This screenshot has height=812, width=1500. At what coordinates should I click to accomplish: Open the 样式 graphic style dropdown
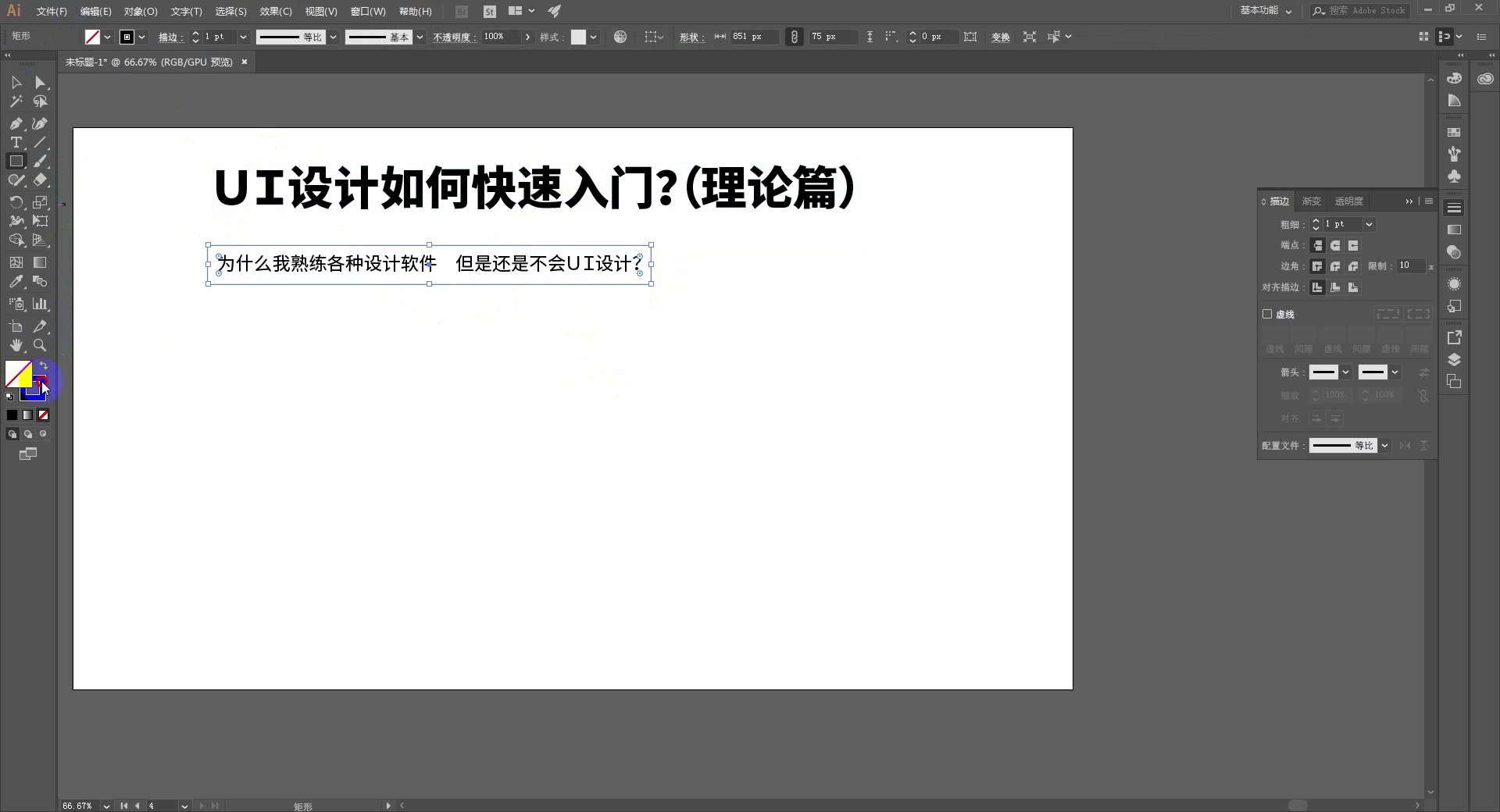point(593,37)
